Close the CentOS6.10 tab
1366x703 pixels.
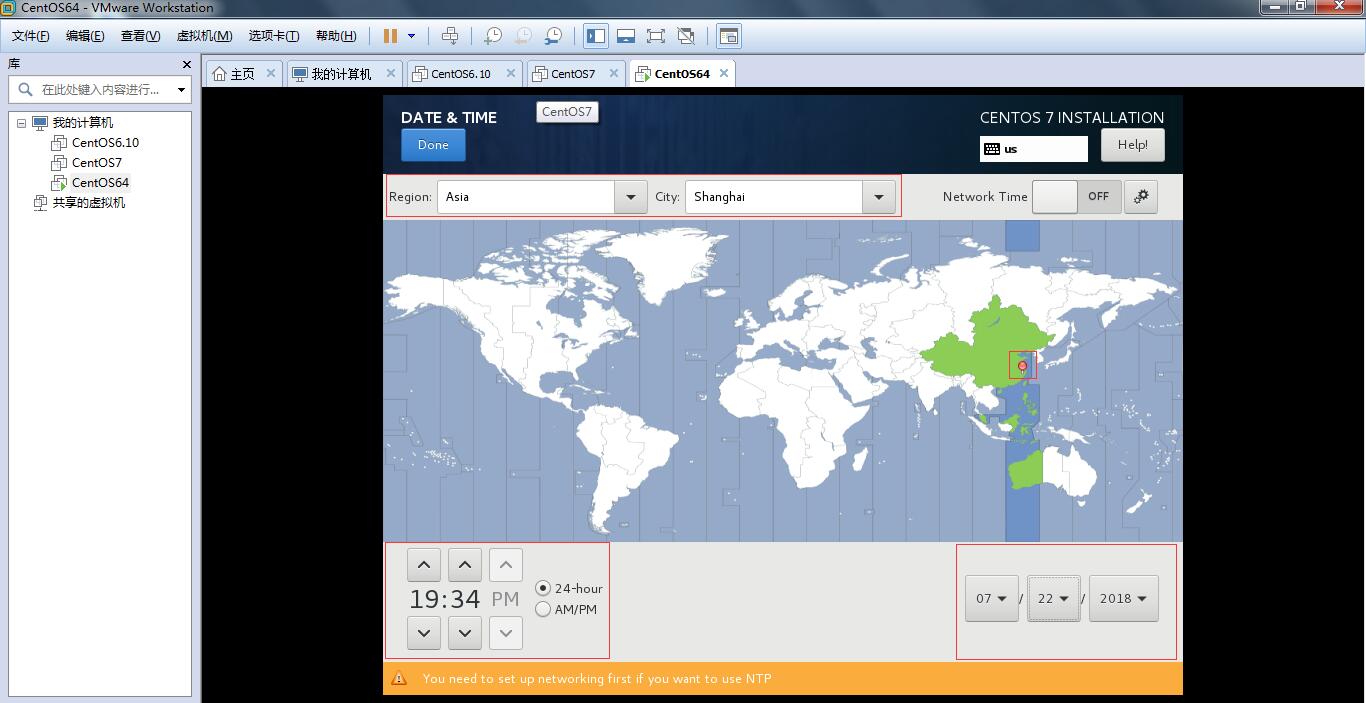(x=511, y=73)
